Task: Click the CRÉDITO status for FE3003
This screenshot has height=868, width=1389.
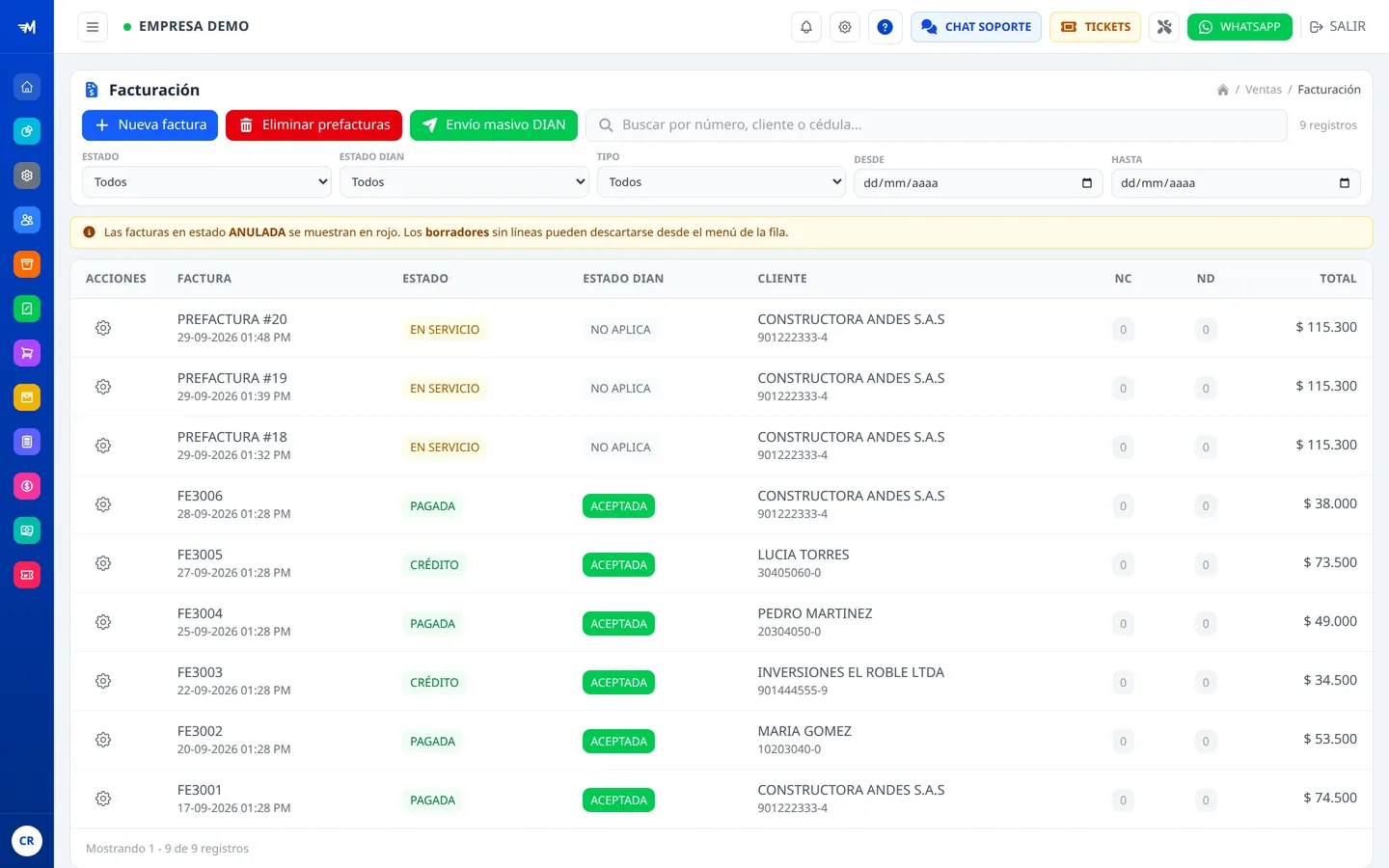Action: pos(434,683)
